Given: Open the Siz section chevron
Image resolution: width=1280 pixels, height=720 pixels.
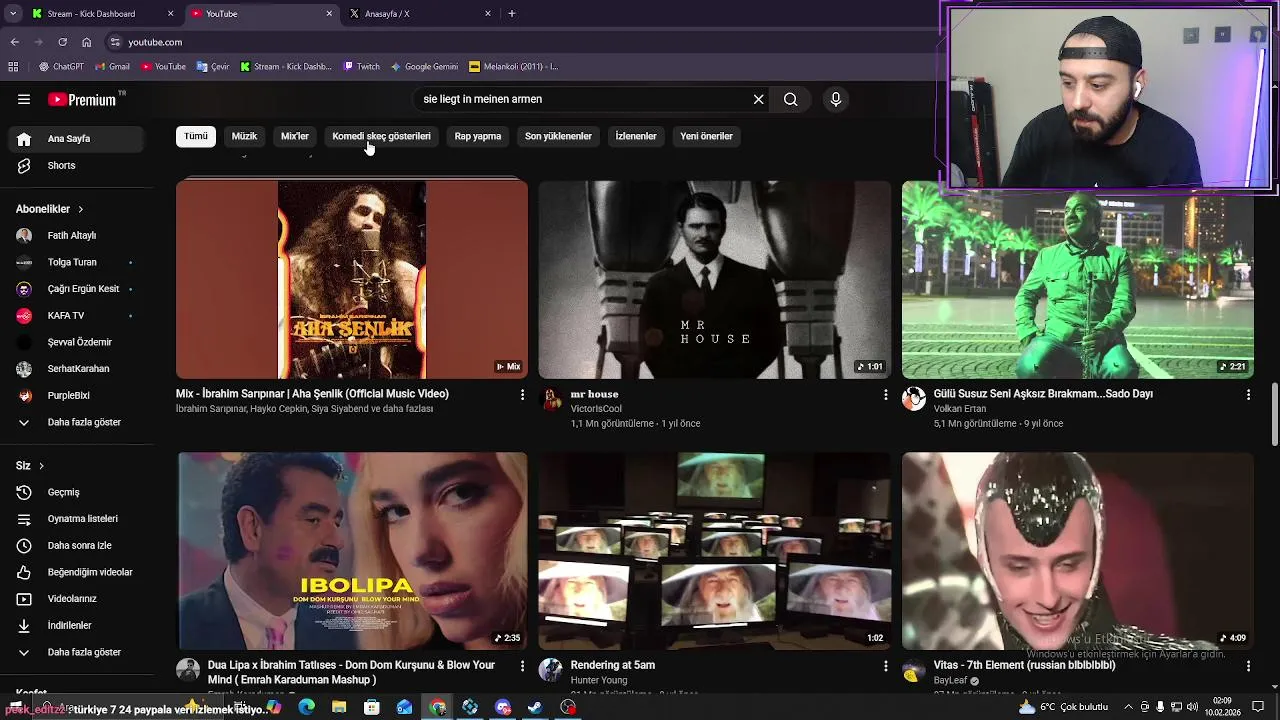Looking at the screenshot, I should (x=41, y=466).
